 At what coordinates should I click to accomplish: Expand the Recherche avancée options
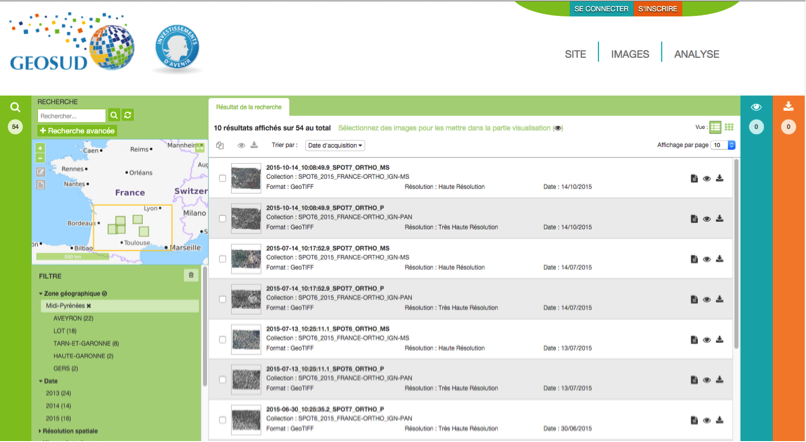[x=77, y=131]
